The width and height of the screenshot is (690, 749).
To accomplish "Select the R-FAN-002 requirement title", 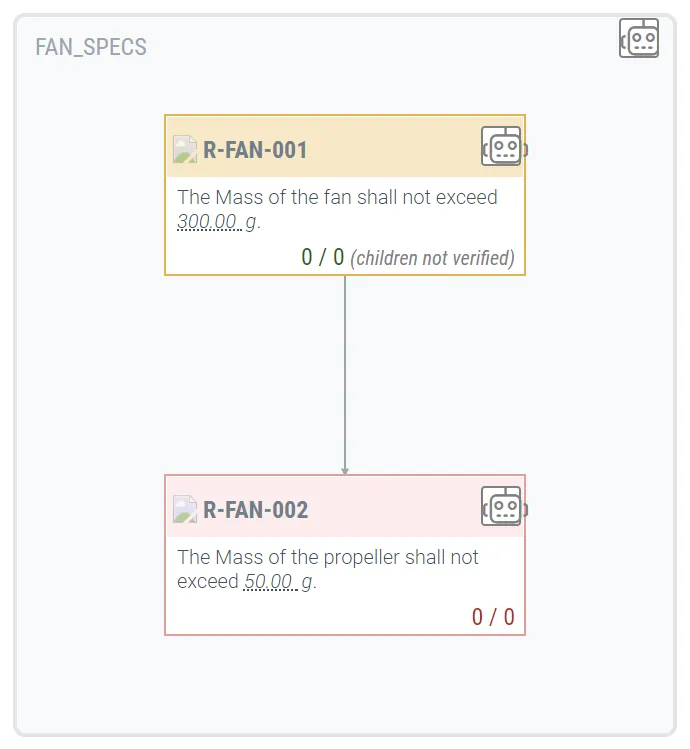I will coord(255,510).
